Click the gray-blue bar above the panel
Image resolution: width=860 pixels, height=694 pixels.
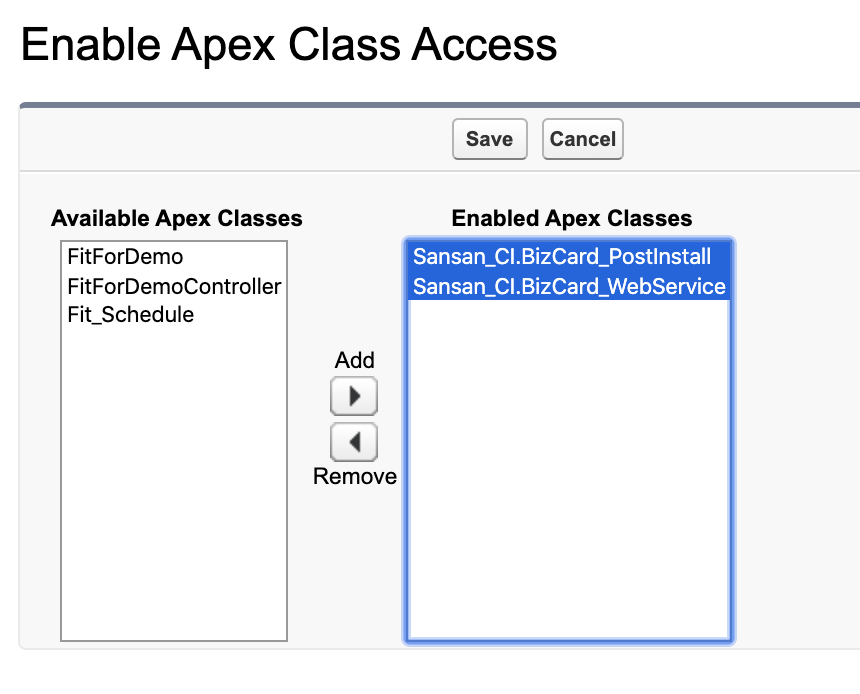click(440, 104)
